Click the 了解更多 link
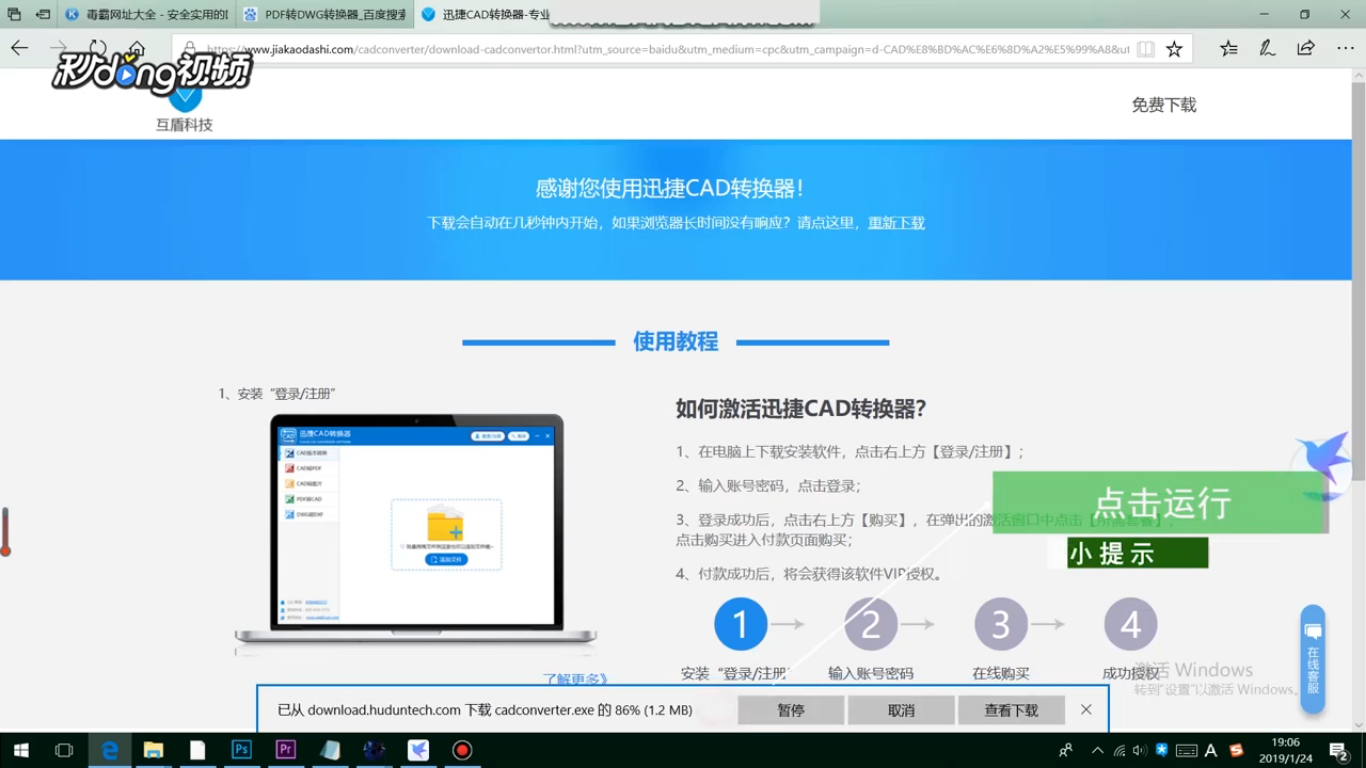 click(x=575, y=679)
